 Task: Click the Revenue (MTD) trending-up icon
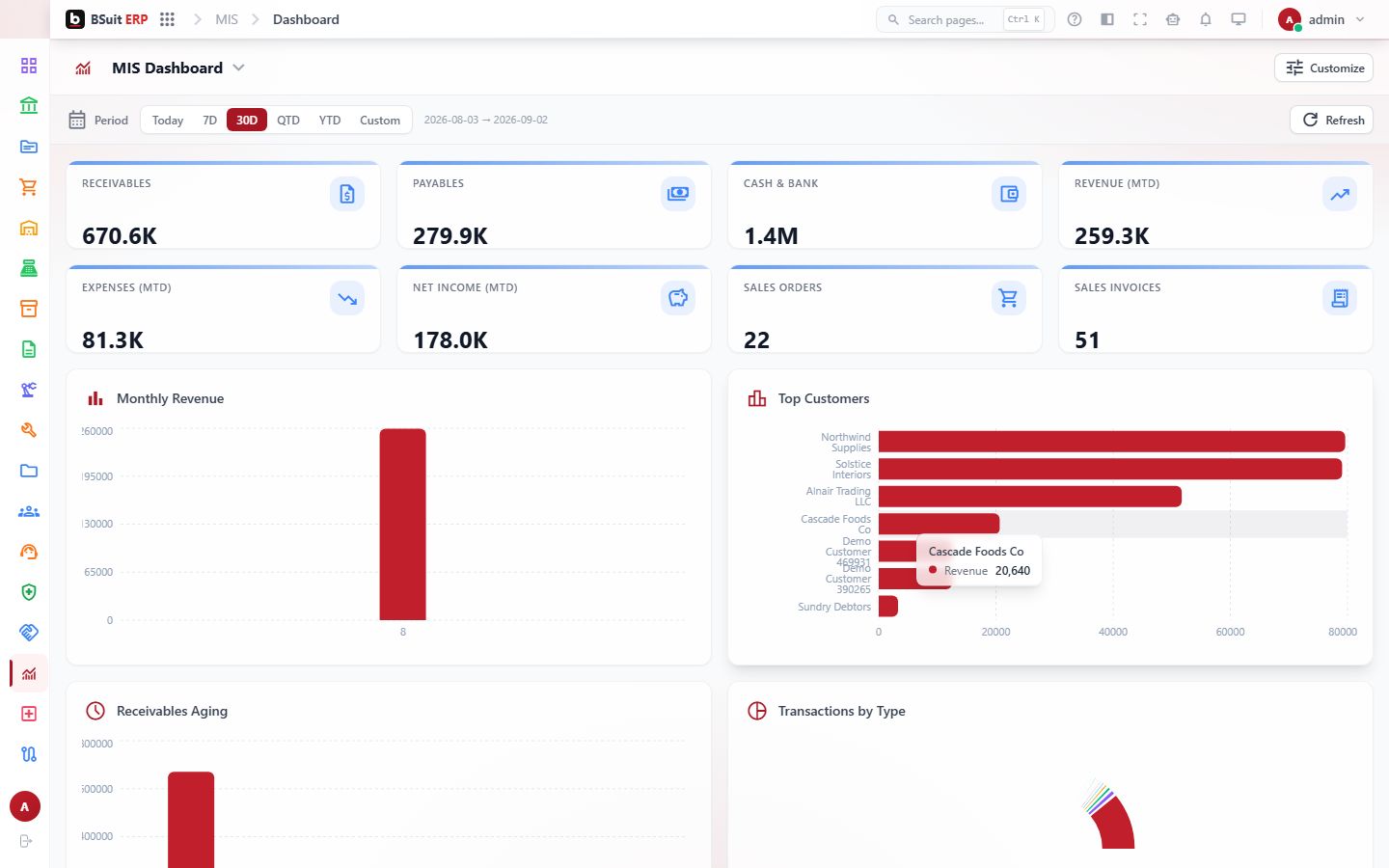(x=1340, y=194)
